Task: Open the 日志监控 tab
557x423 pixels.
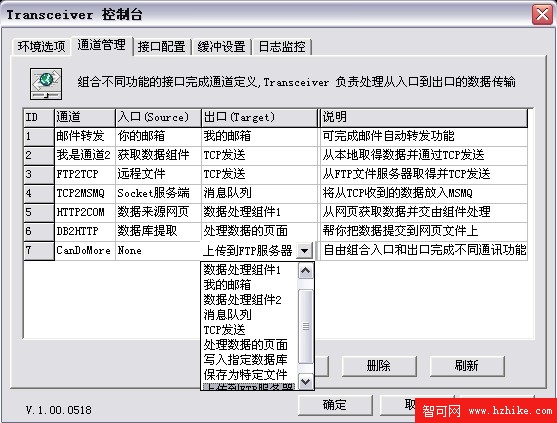Action: pos(282,47)
